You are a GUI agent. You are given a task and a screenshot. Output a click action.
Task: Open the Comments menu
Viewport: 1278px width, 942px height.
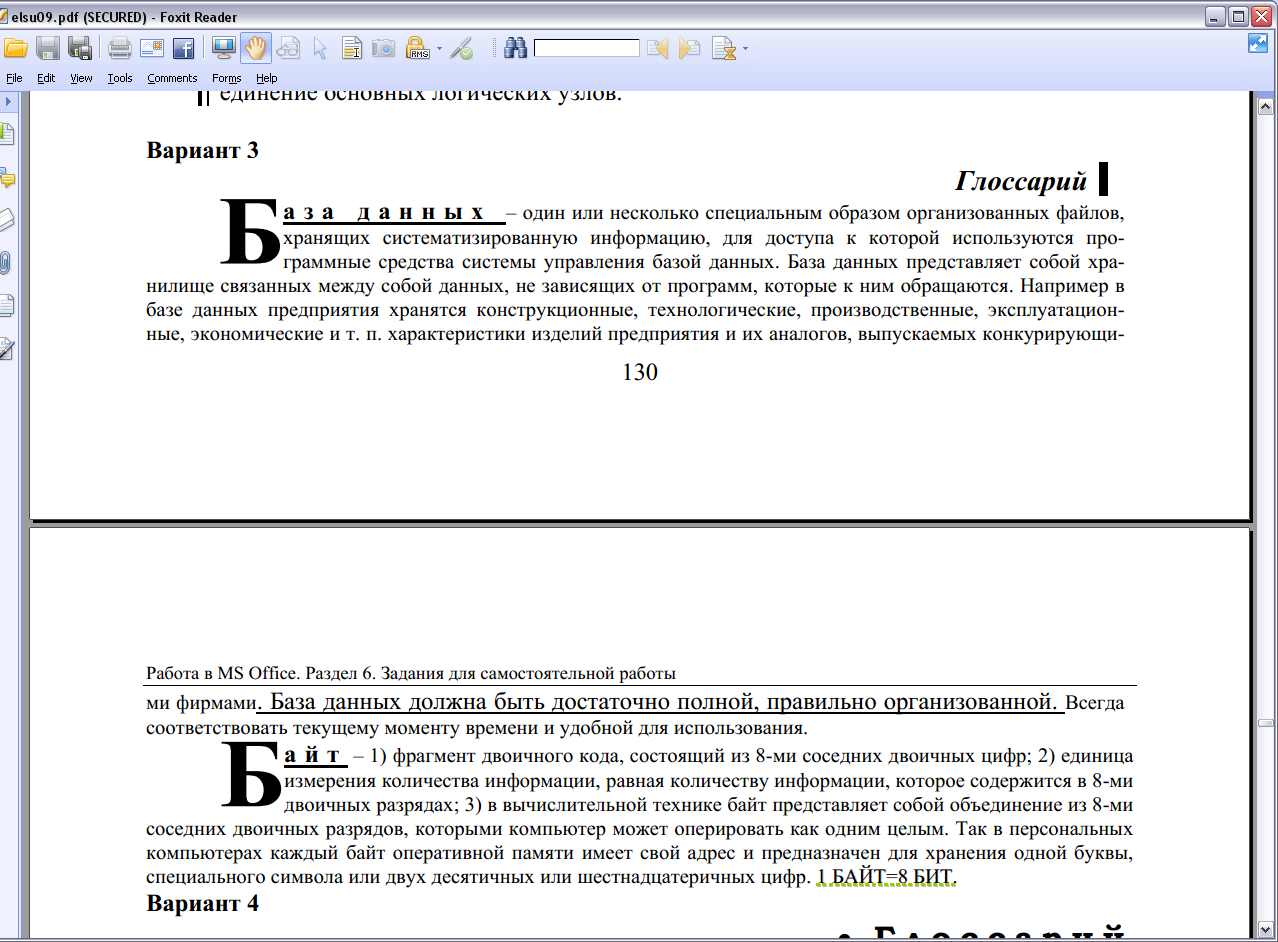point(172,78)
